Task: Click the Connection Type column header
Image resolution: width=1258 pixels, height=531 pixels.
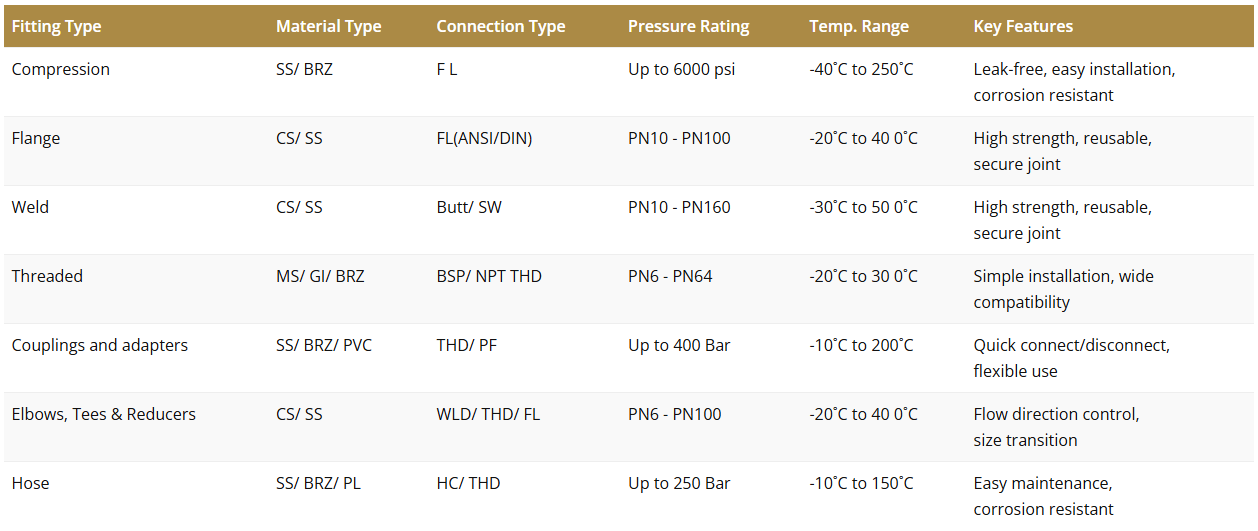Action: click(x=500, y=26)
